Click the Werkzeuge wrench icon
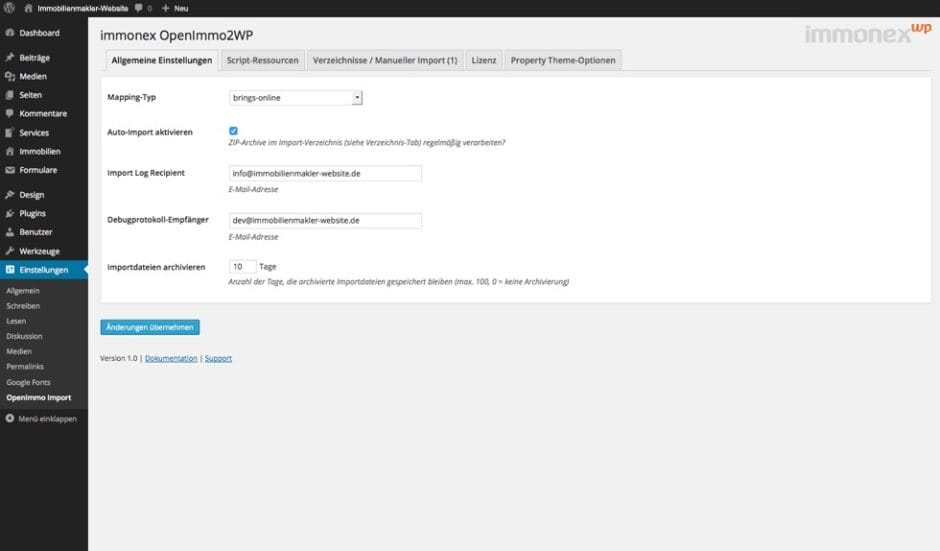This screenshot has width=940, height=551. pos(10,251)
